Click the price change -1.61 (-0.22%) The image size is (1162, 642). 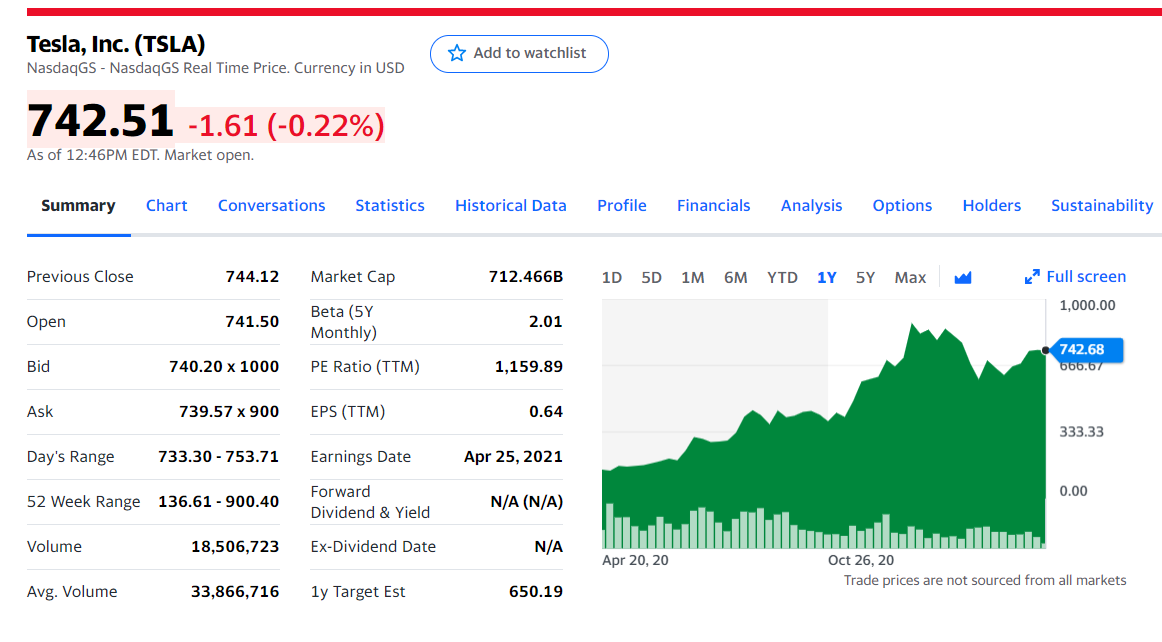pos(286,125)
